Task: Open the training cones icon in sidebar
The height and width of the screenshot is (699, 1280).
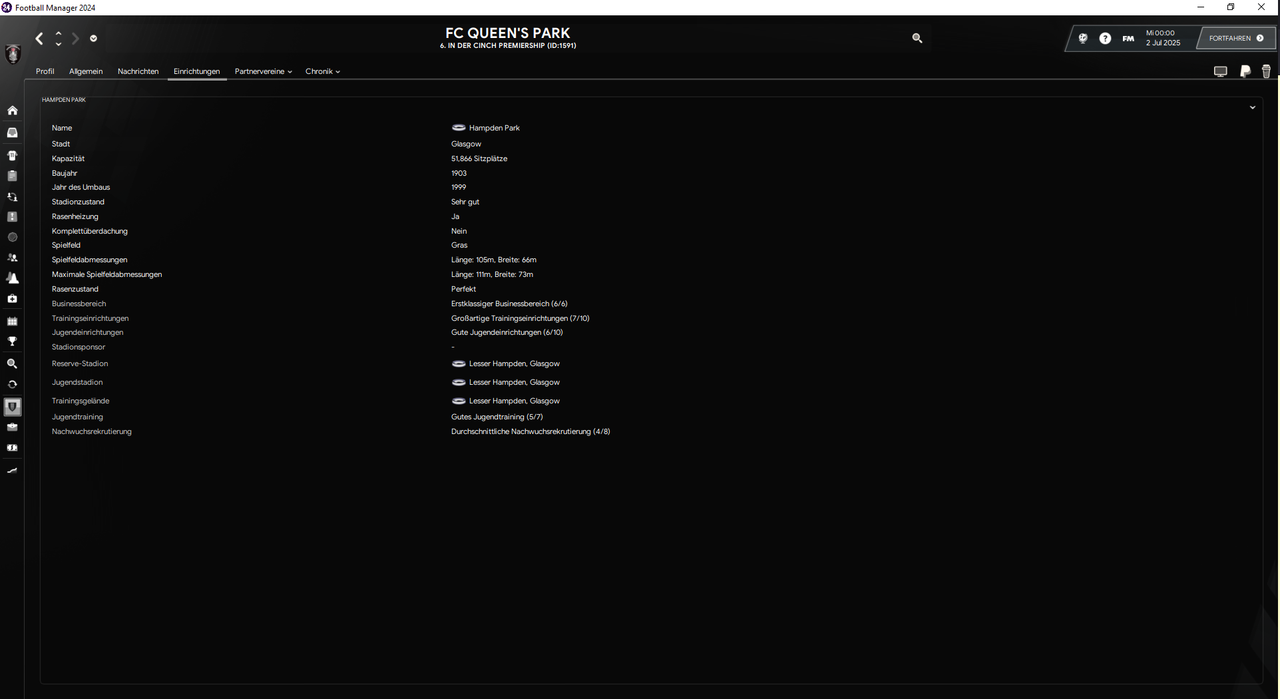Action: [12, 278]
